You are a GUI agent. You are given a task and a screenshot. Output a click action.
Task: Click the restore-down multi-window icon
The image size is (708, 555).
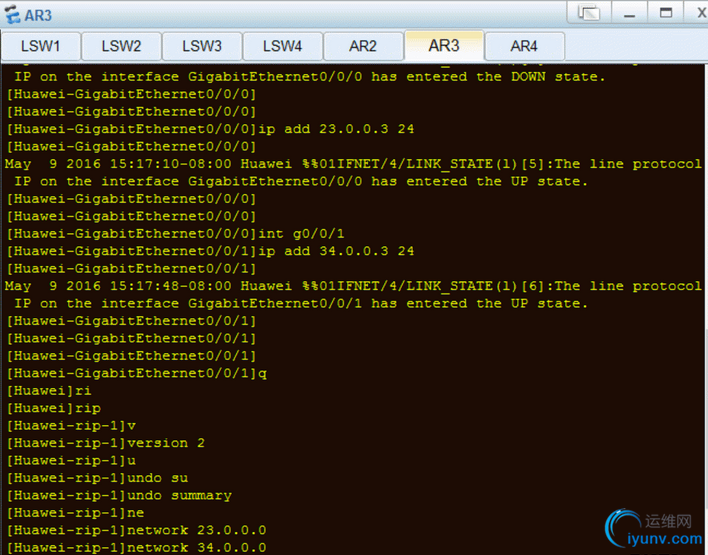tap(589, 12)
